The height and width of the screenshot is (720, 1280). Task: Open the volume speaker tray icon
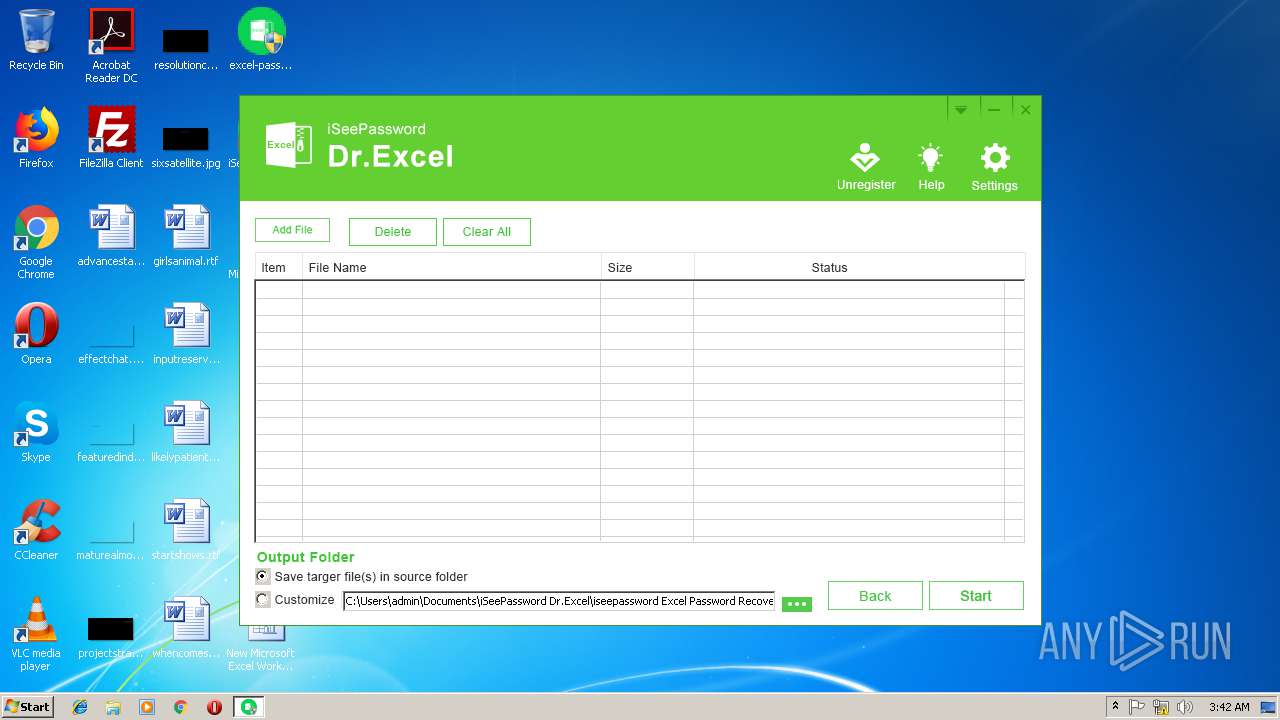click(1185, 707)
